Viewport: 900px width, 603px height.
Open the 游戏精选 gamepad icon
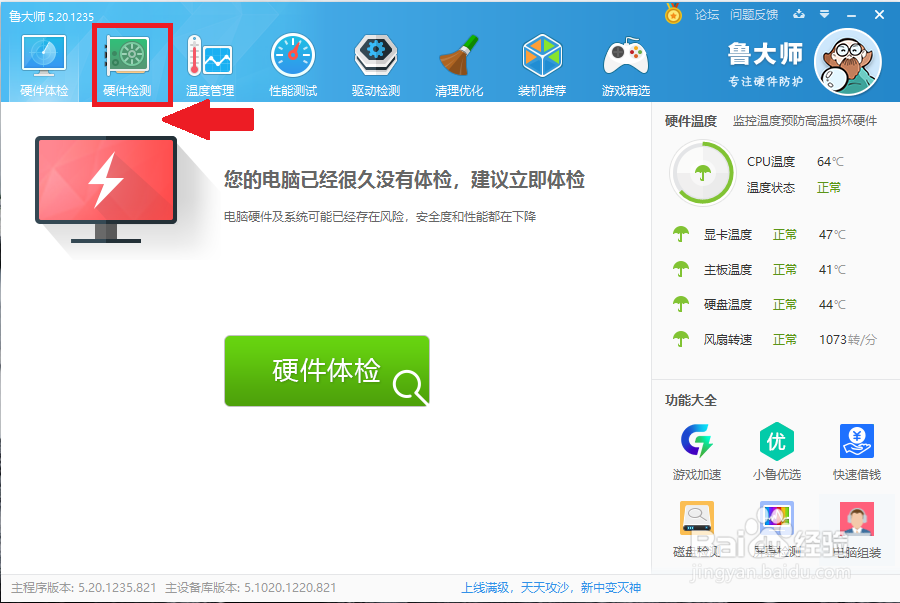[626, 56]
